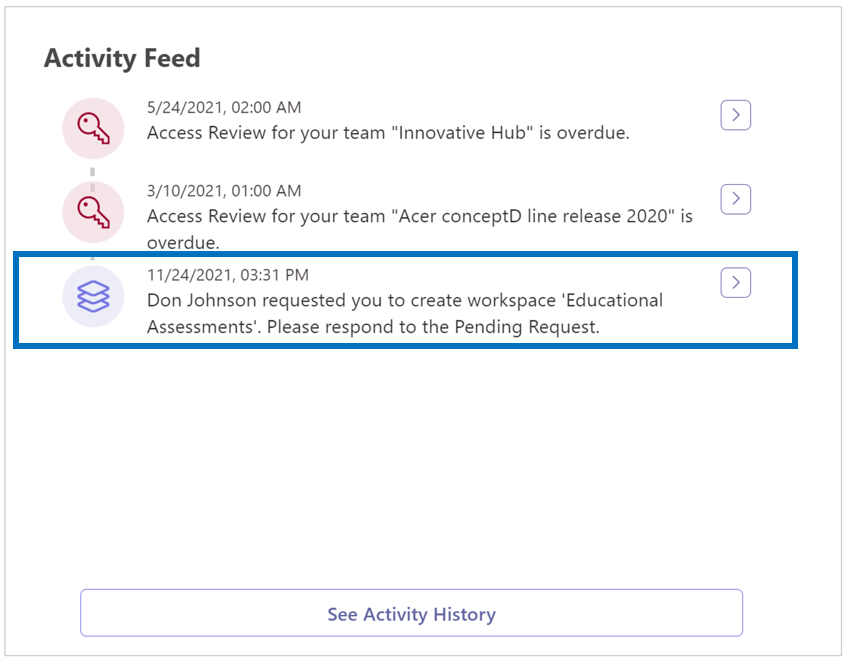Click the Activity Feed heading
848x660 pixels.
[122, 58]
